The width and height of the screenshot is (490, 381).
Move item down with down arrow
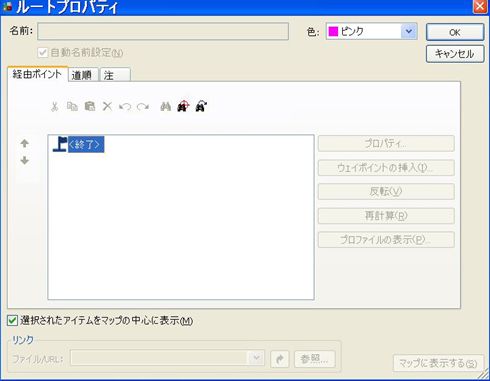tap(24, 161)
